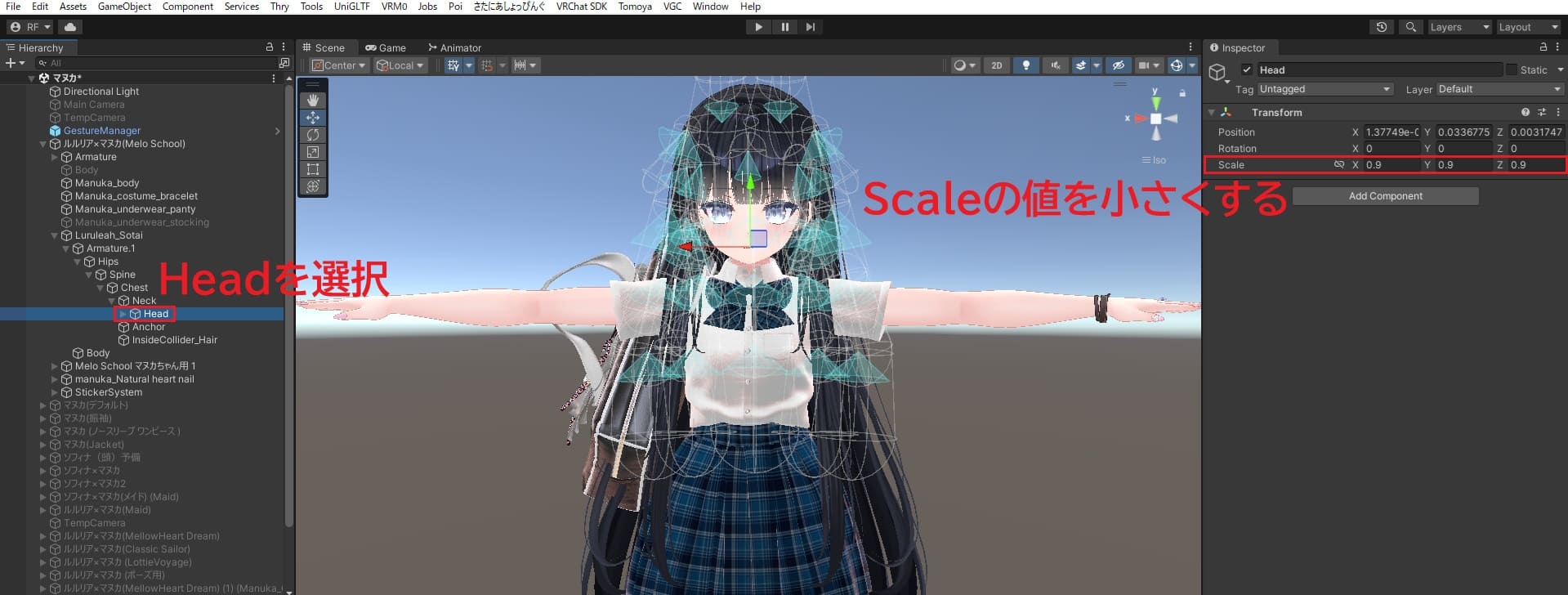
Task: Collapse the Neck node in Hierarchy
Action: tap(112, 301)
